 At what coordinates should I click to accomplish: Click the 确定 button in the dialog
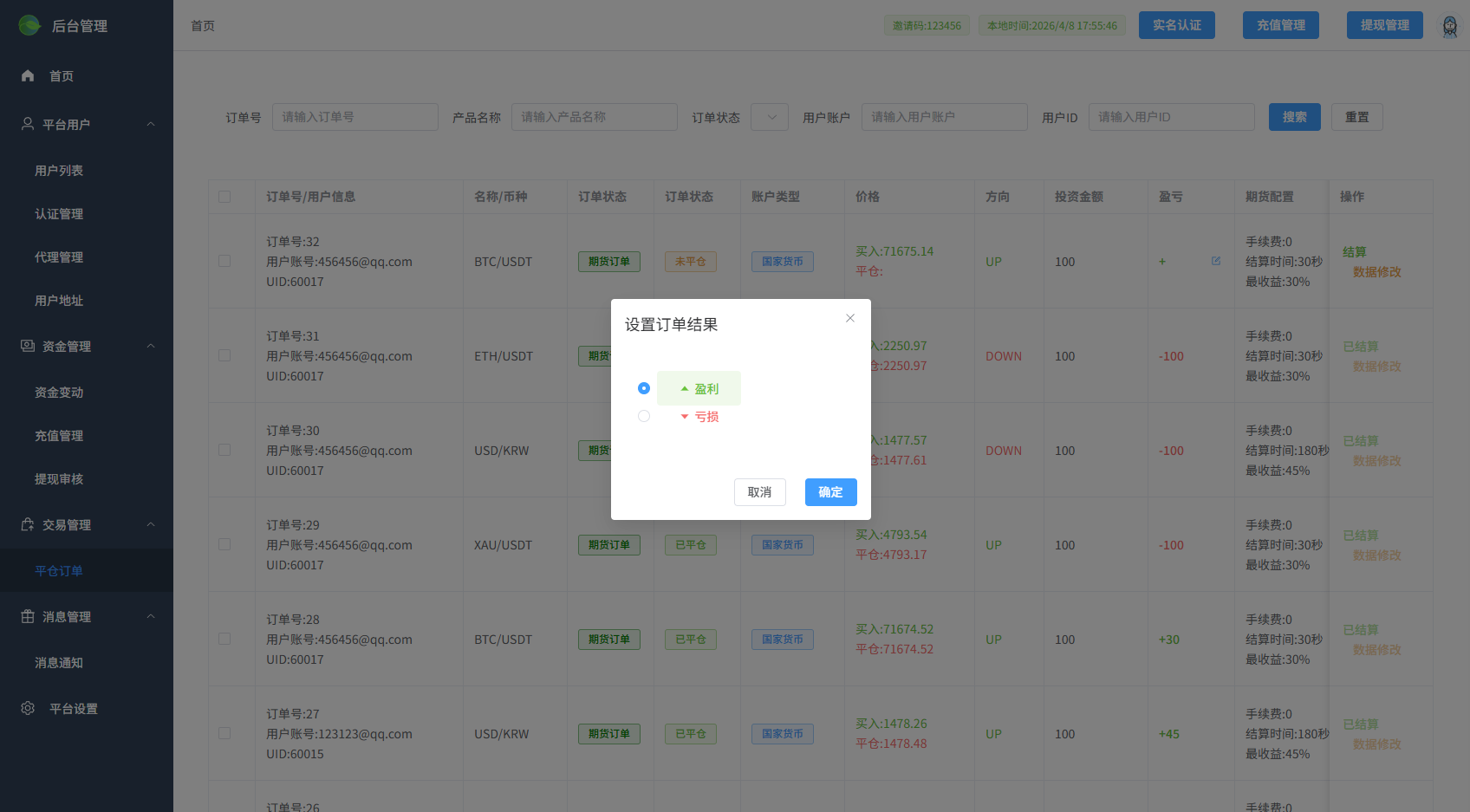coord(830,491)
